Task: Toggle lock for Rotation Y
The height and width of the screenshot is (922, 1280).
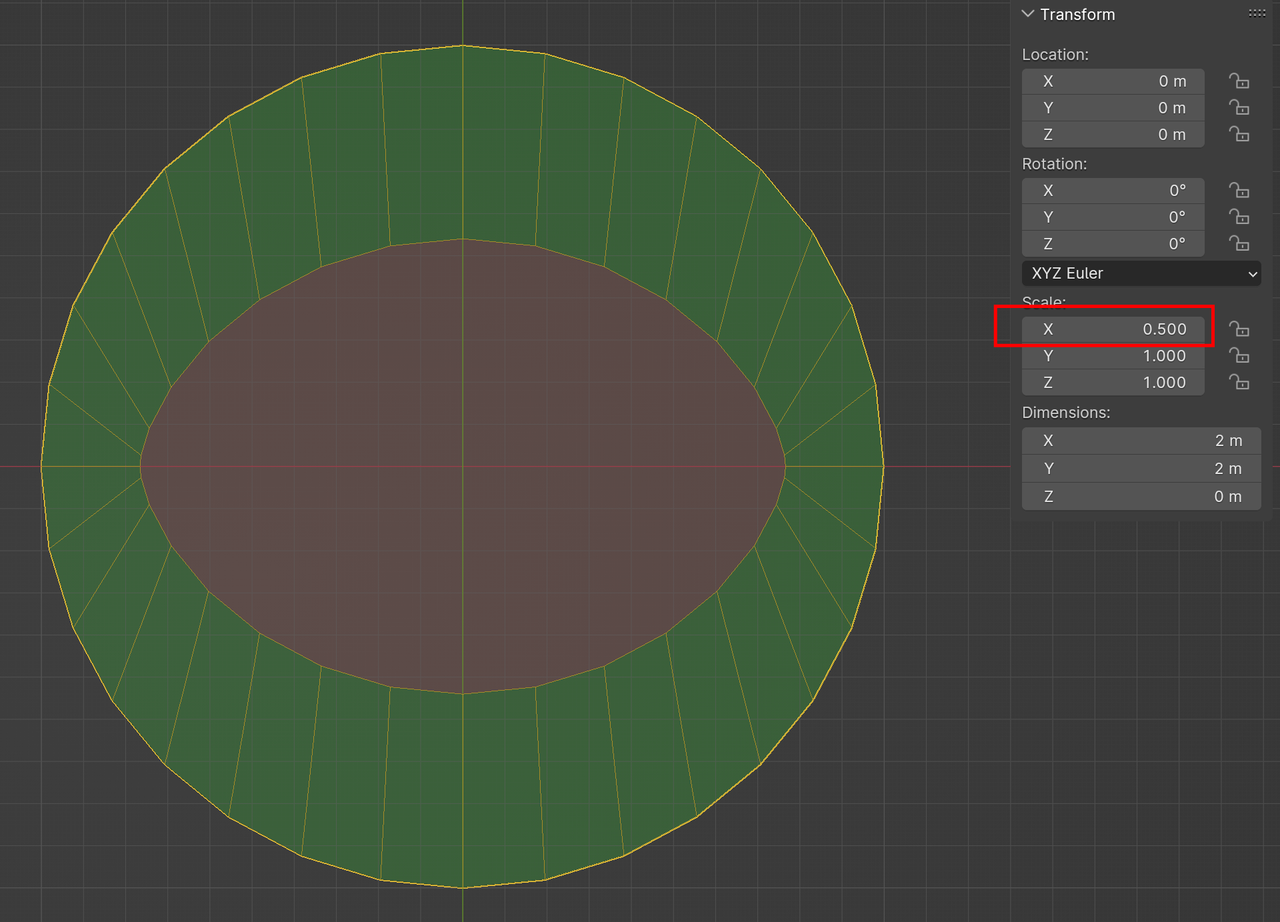Action: 1239,217
